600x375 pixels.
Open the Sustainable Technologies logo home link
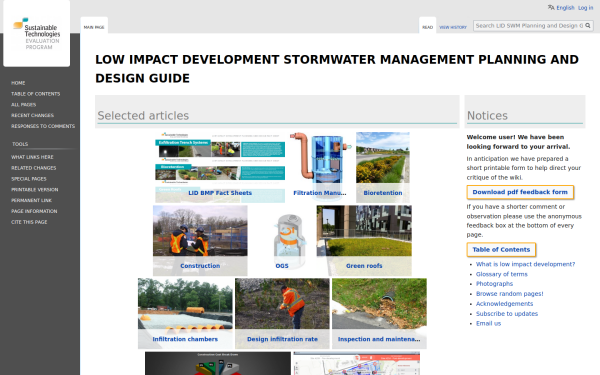[37, 34]
